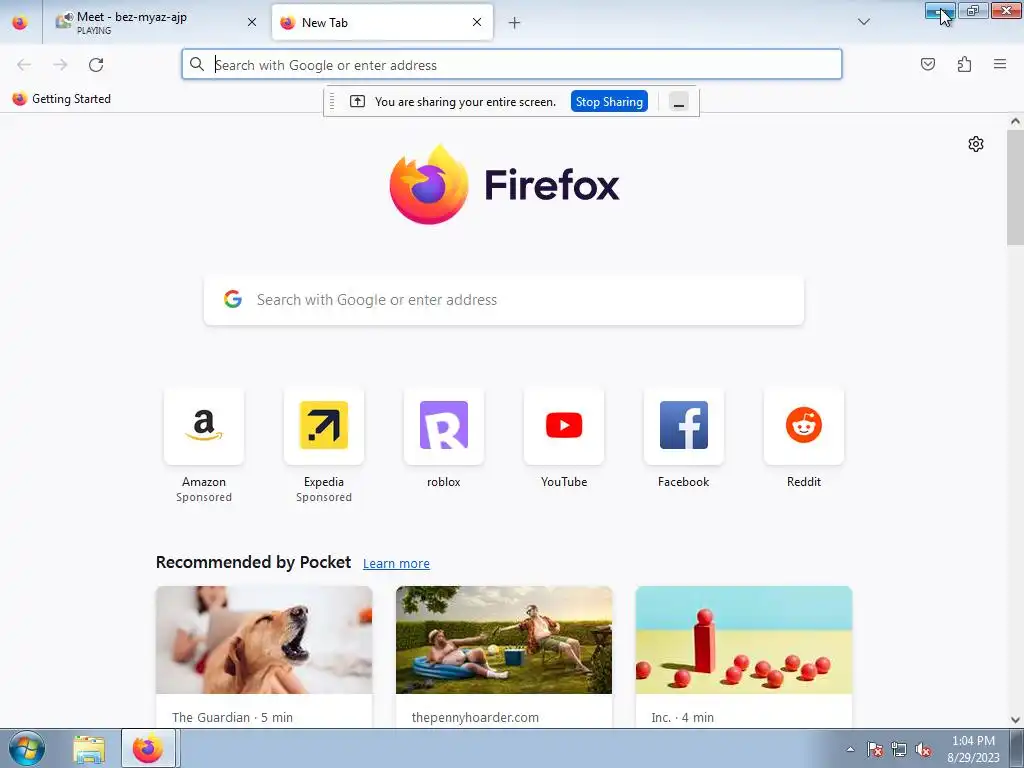1024x768 pixels.
Task: Click the Firefox logo on the page
Action: [504, 184]
